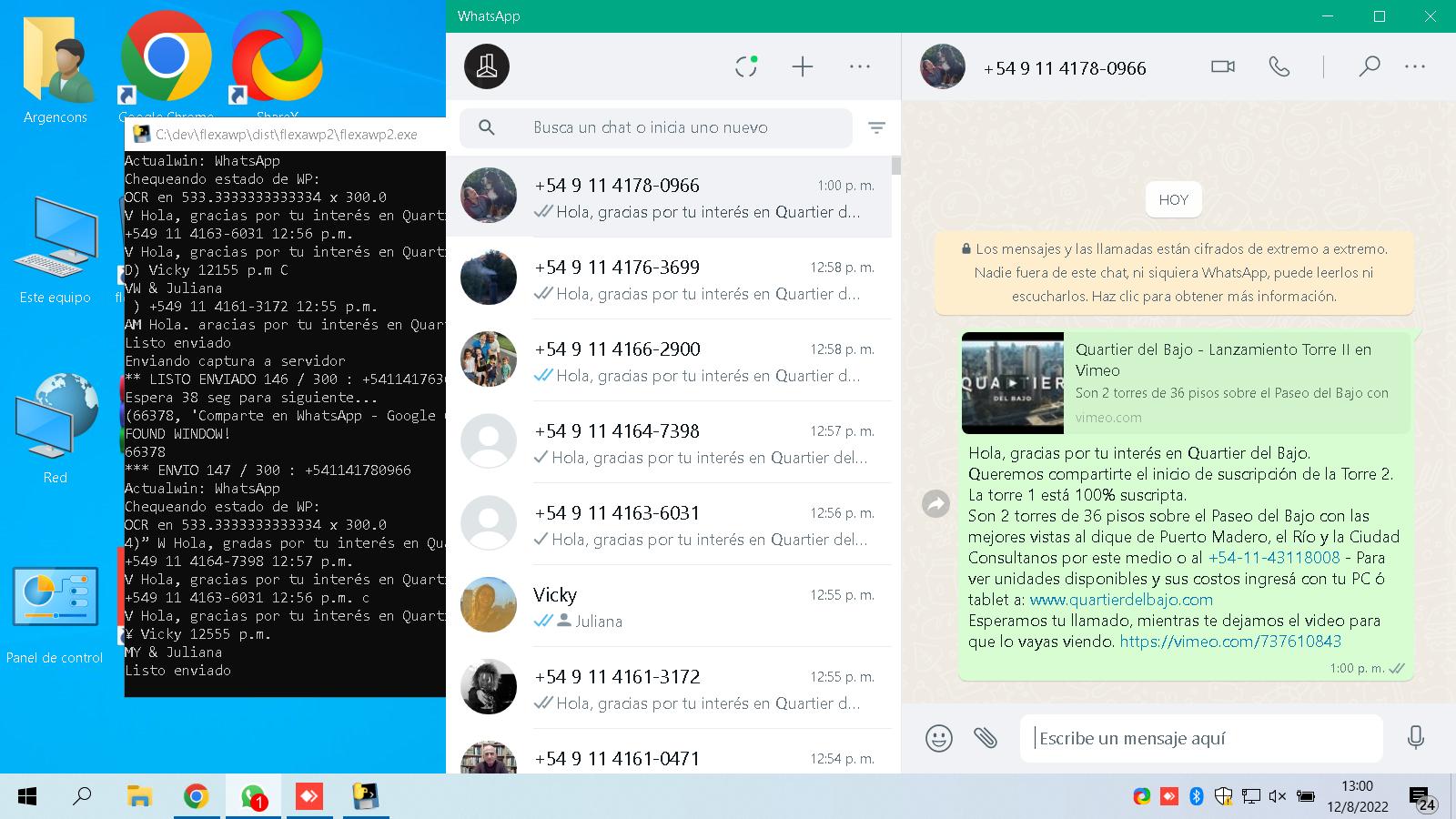The width and height of the screenshot is (1456, 819).
Task: Open AnyDesk from taskbar
Action: click(x=309, y=797)
